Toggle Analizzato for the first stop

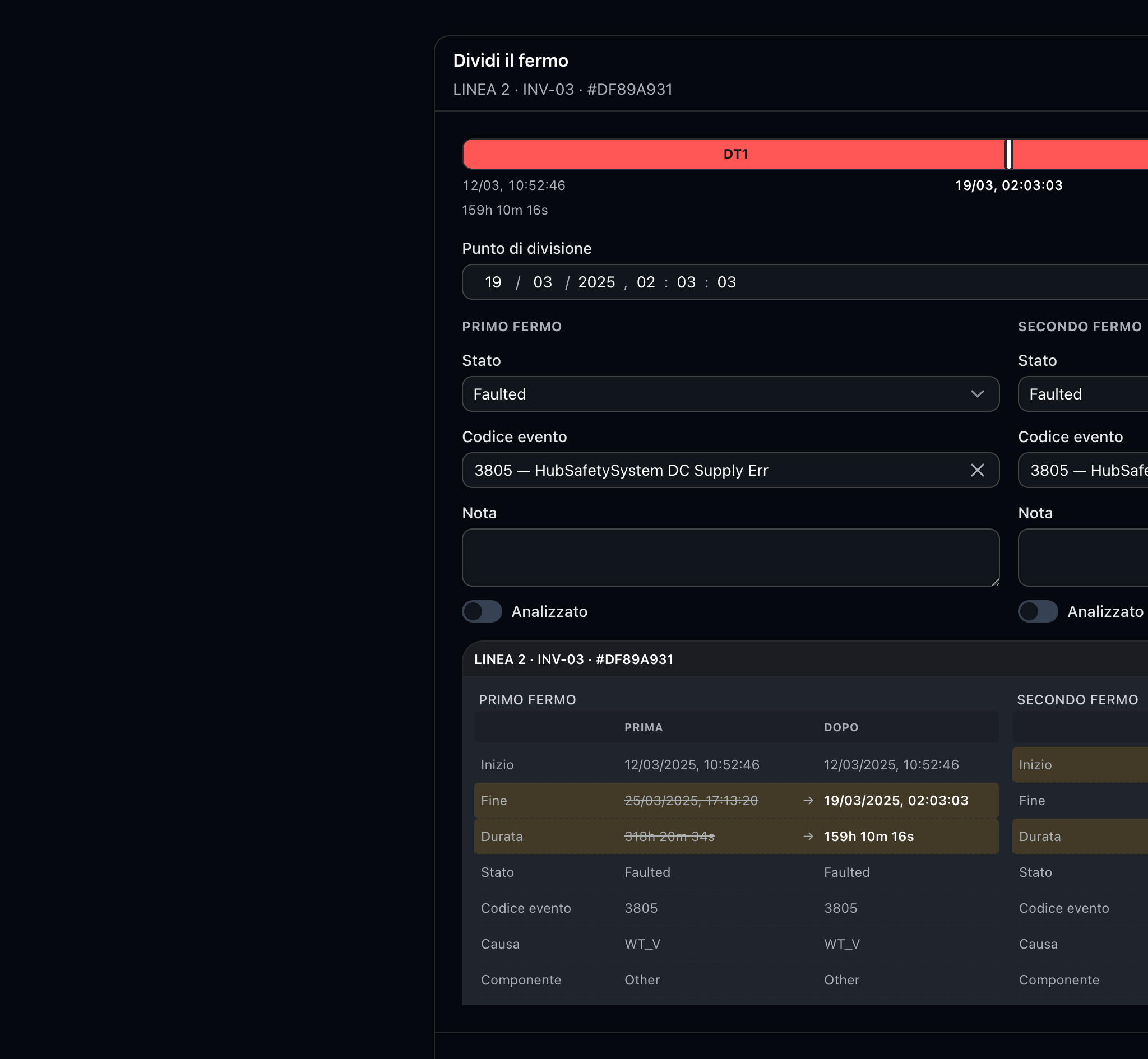click(x=482, y=611)
